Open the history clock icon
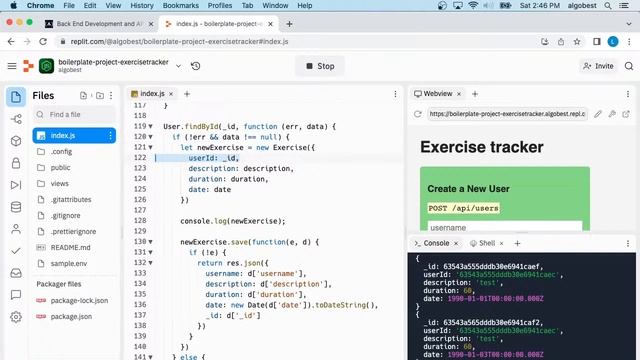 coord(196,66)
